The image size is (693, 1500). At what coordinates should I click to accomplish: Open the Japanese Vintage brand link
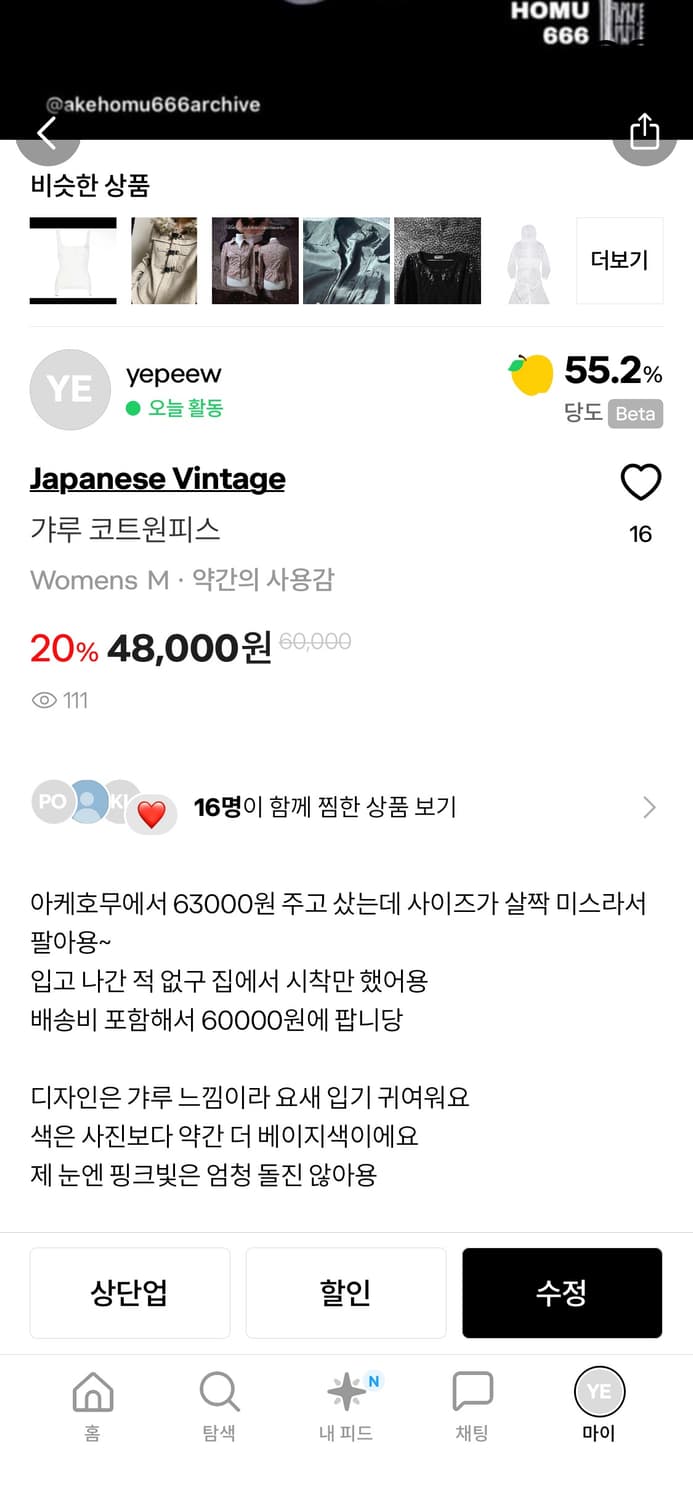click(157, 479)
